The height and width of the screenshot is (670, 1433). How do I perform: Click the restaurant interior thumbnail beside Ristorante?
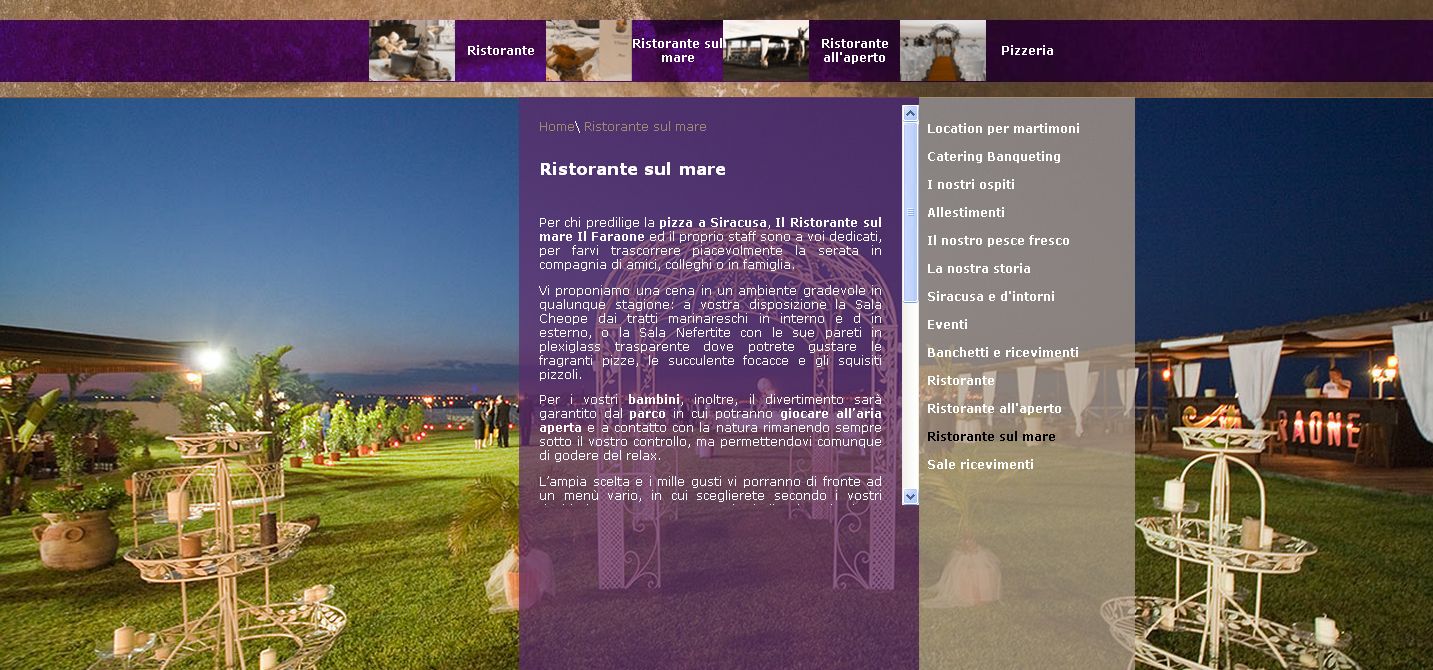tap(411, 50)
